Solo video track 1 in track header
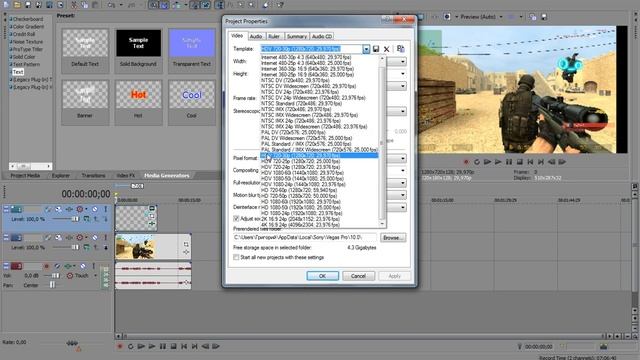The height and width of the screenshot is (360, 640). 106,209
